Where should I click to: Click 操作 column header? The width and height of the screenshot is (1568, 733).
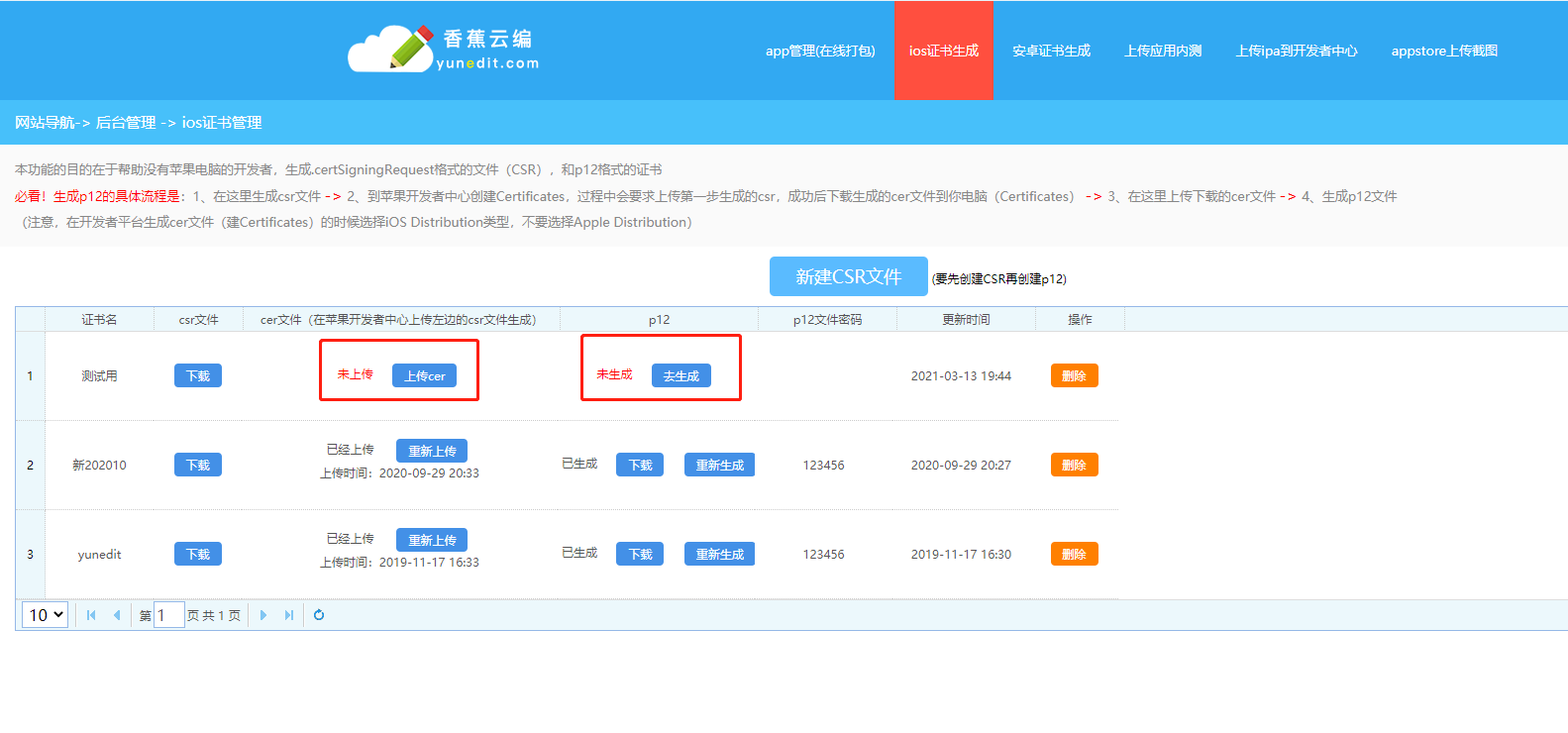click(x=1080, y=319)
